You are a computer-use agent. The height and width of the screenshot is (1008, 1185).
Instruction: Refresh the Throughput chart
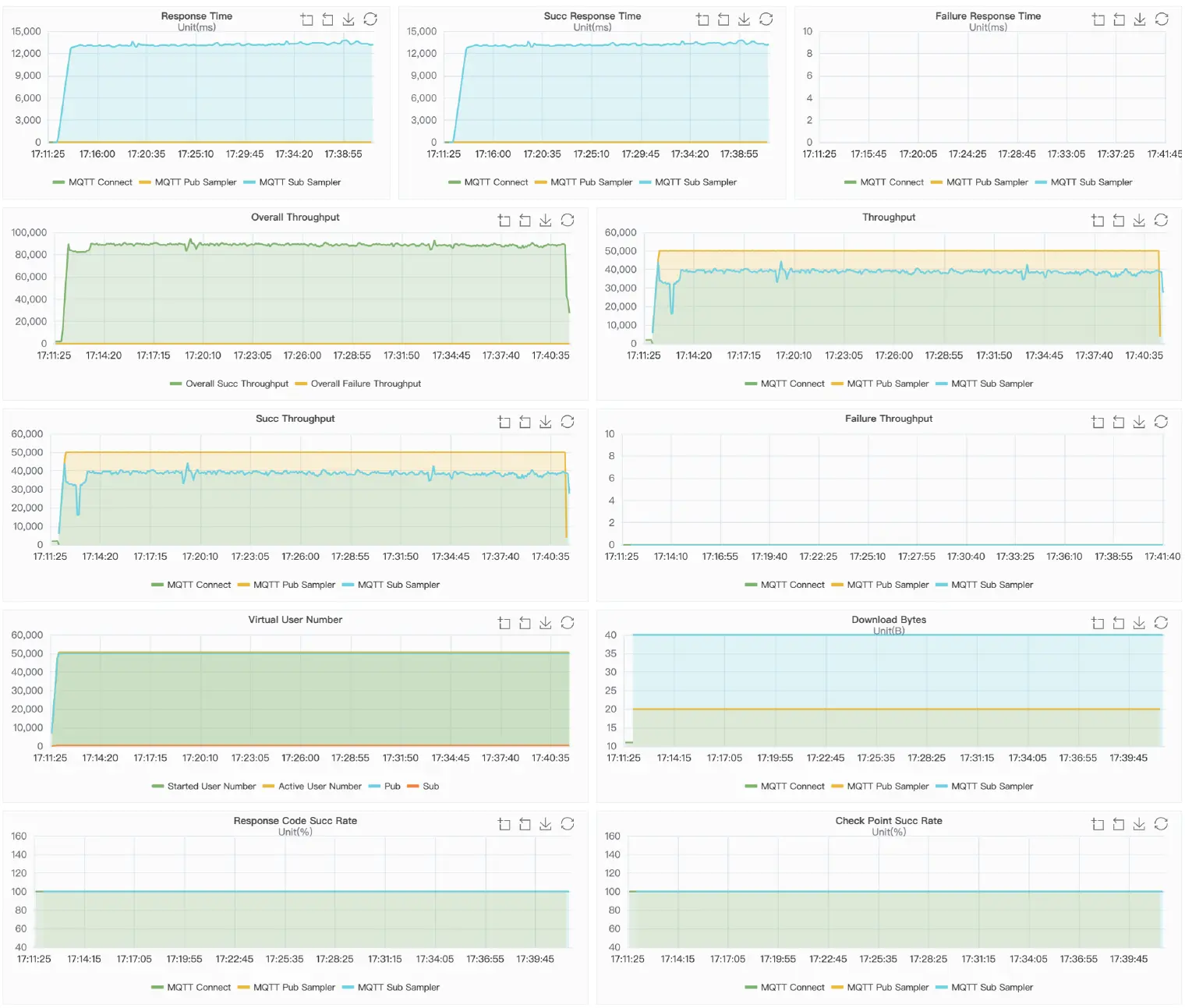pyautogui.click(x=1161, y=221)
